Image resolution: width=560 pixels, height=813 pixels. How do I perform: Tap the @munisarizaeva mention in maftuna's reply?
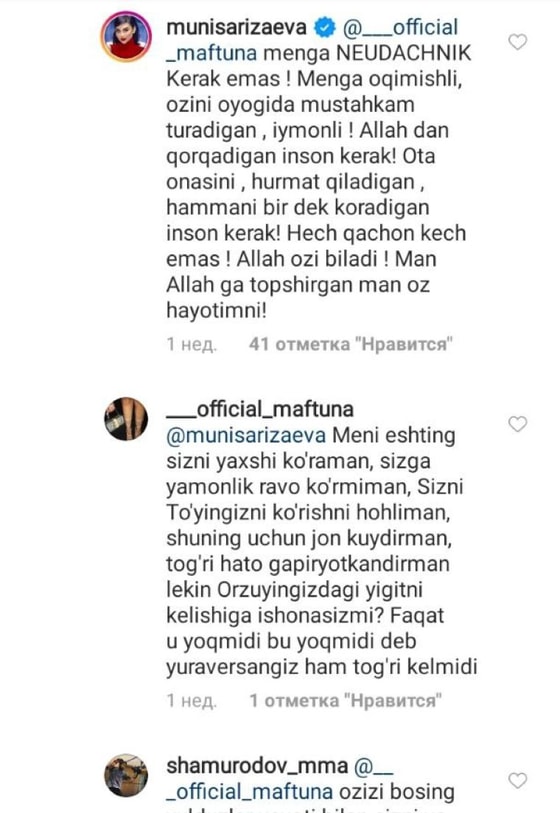point(246,435)
